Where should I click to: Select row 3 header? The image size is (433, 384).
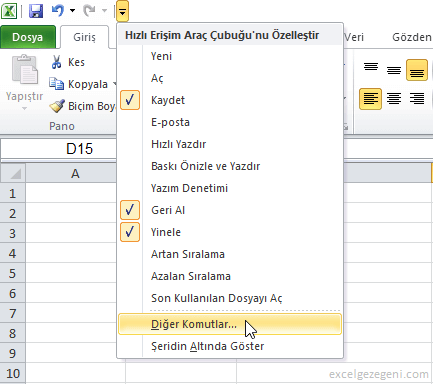tap(13, 233)
